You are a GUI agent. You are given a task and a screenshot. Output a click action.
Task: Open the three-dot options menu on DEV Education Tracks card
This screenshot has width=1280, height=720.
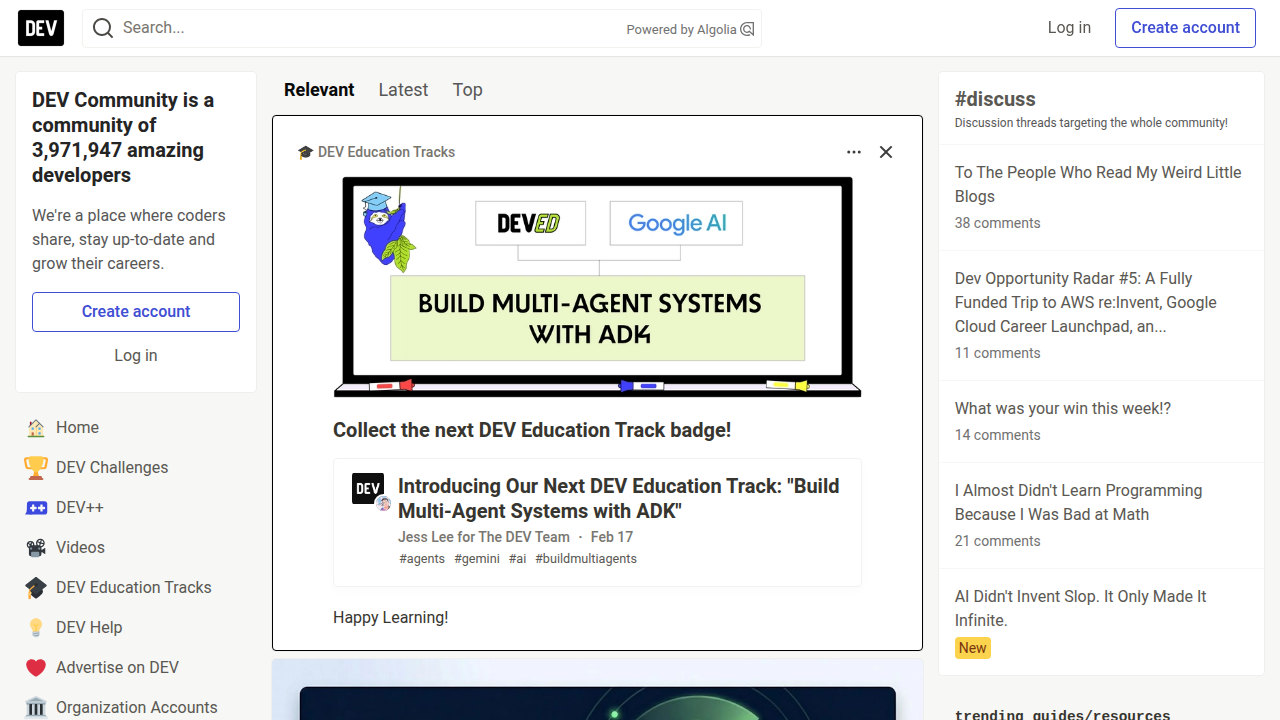854,152
